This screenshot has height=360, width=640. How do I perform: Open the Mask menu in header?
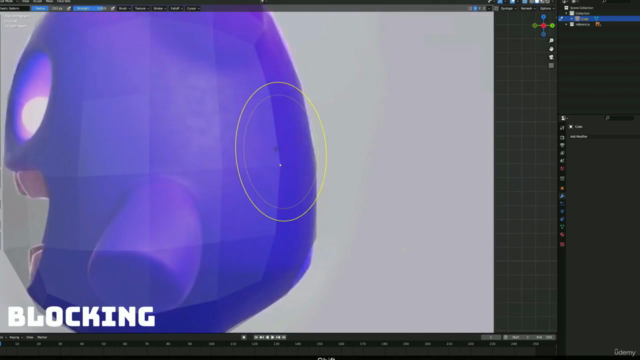point(49,2)
